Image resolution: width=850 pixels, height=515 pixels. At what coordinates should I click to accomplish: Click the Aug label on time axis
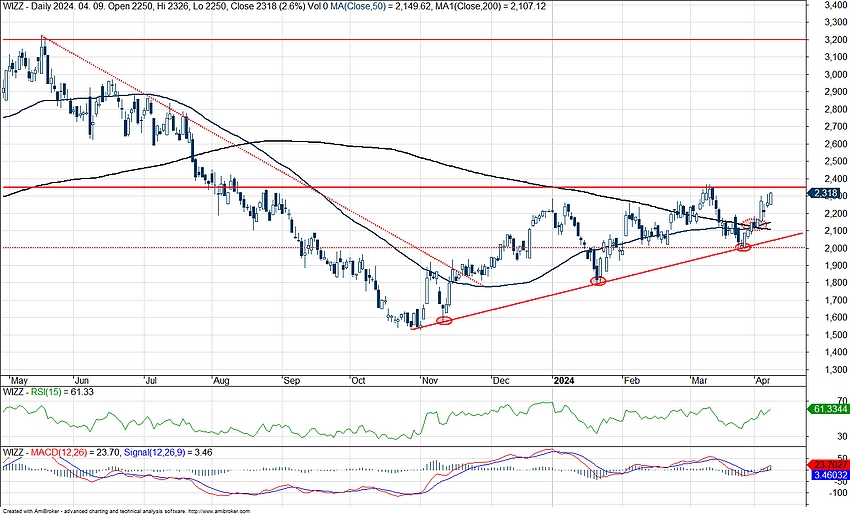[221, 381]
